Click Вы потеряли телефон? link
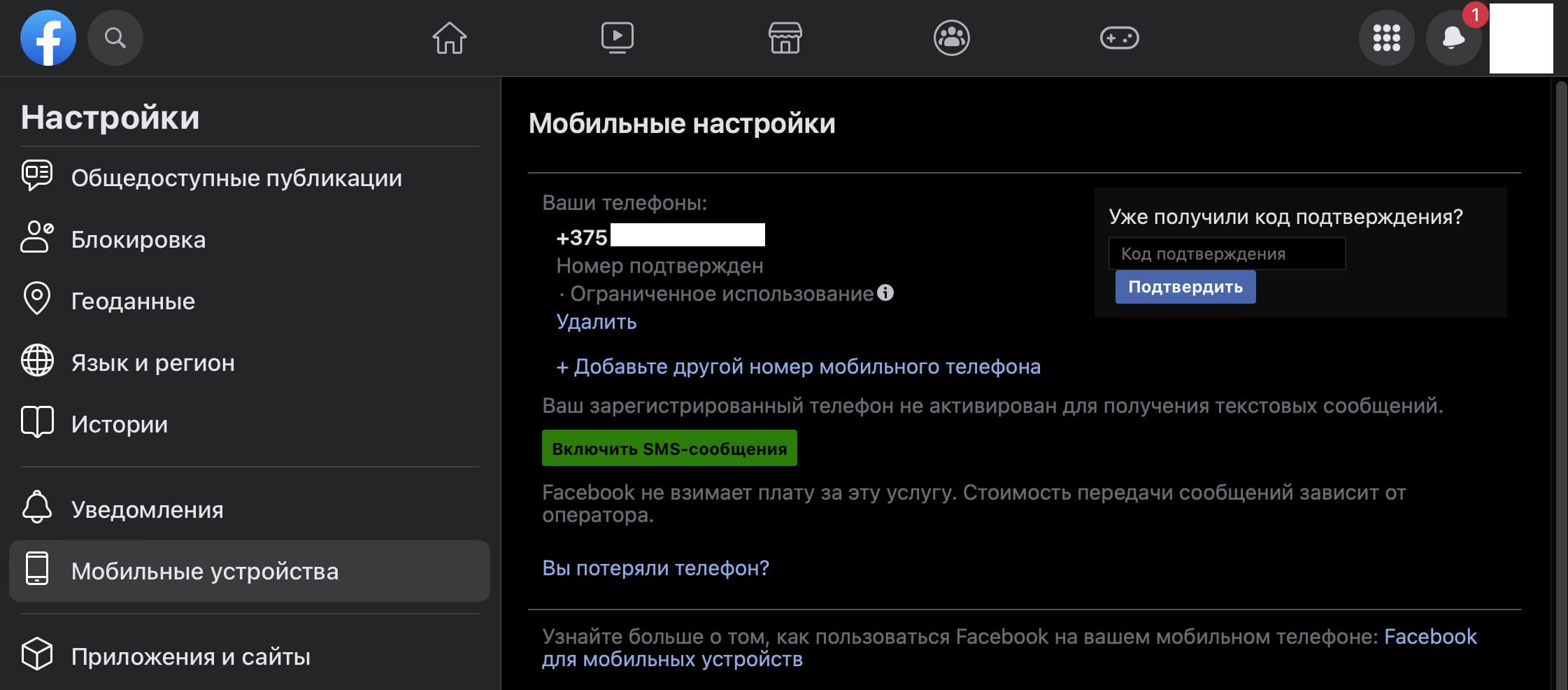Viewport: 1568px width, 690px height. point(655,568)
